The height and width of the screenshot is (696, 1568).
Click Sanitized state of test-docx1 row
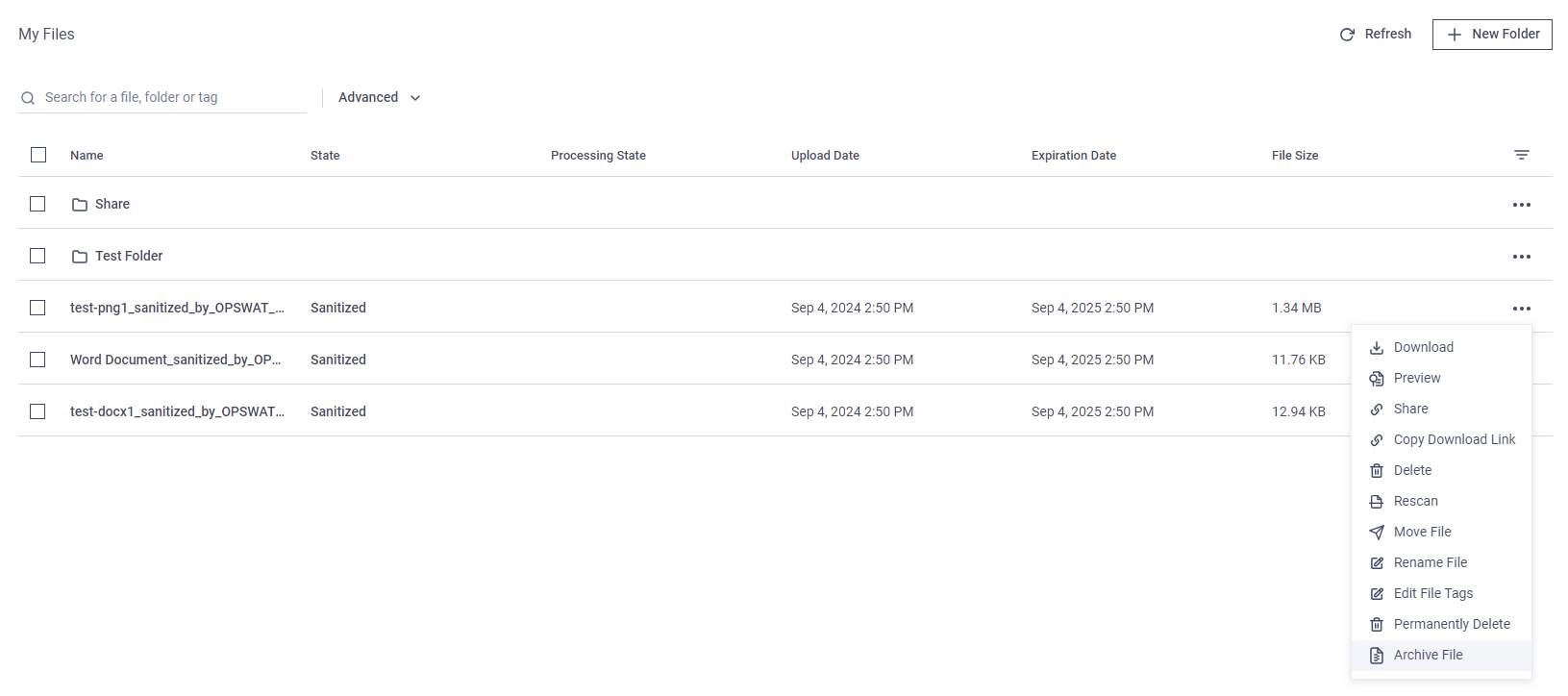pyautogui.click(x=338, y=411)
